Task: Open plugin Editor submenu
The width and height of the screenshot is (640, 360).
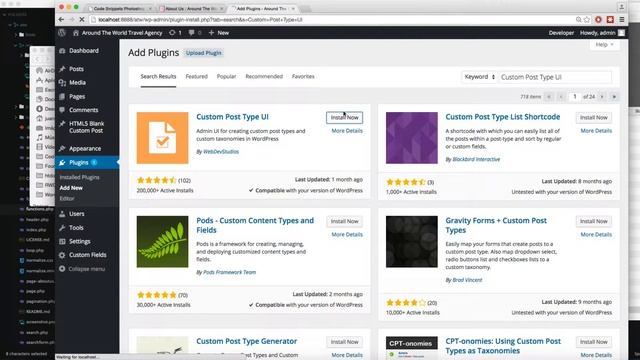Action: pyautogui.click(x=67, y=198)
